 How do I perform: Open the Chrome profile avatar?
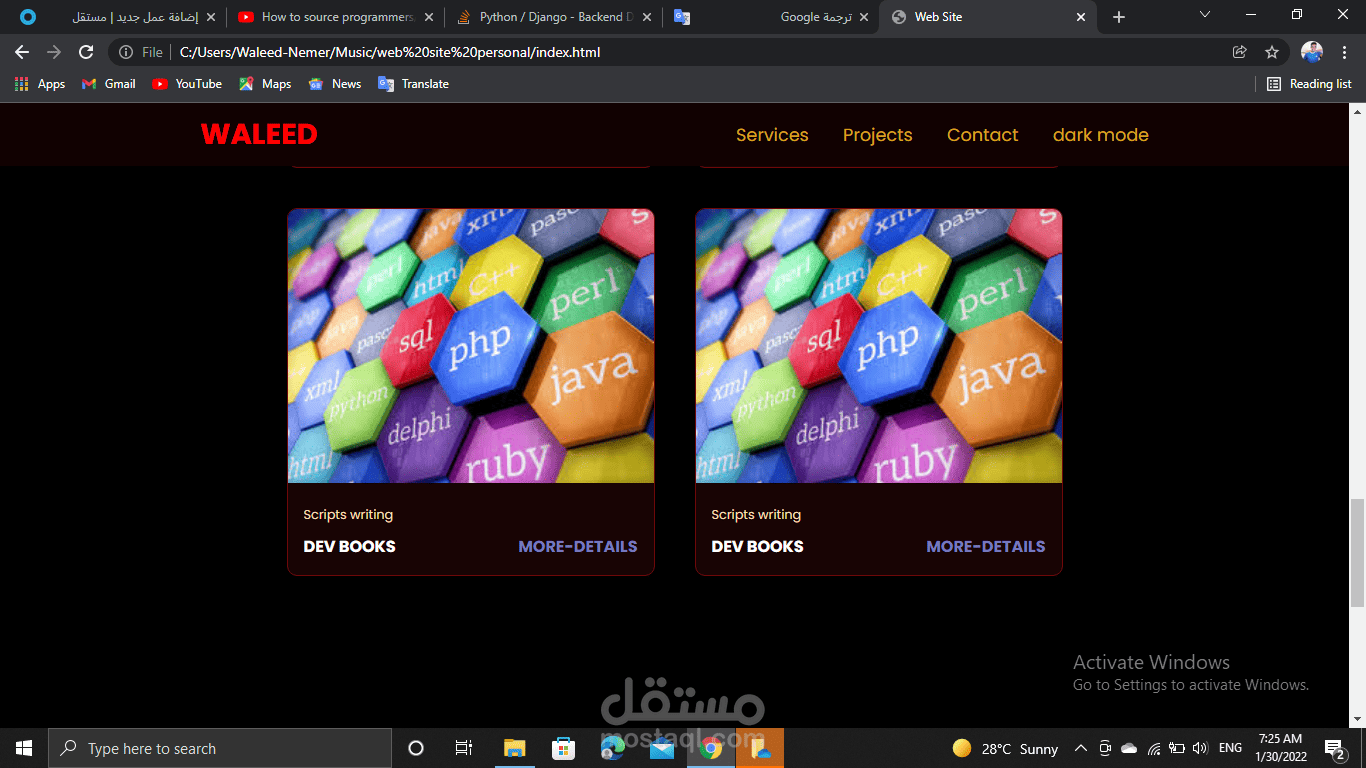(x=1312, y=52)
